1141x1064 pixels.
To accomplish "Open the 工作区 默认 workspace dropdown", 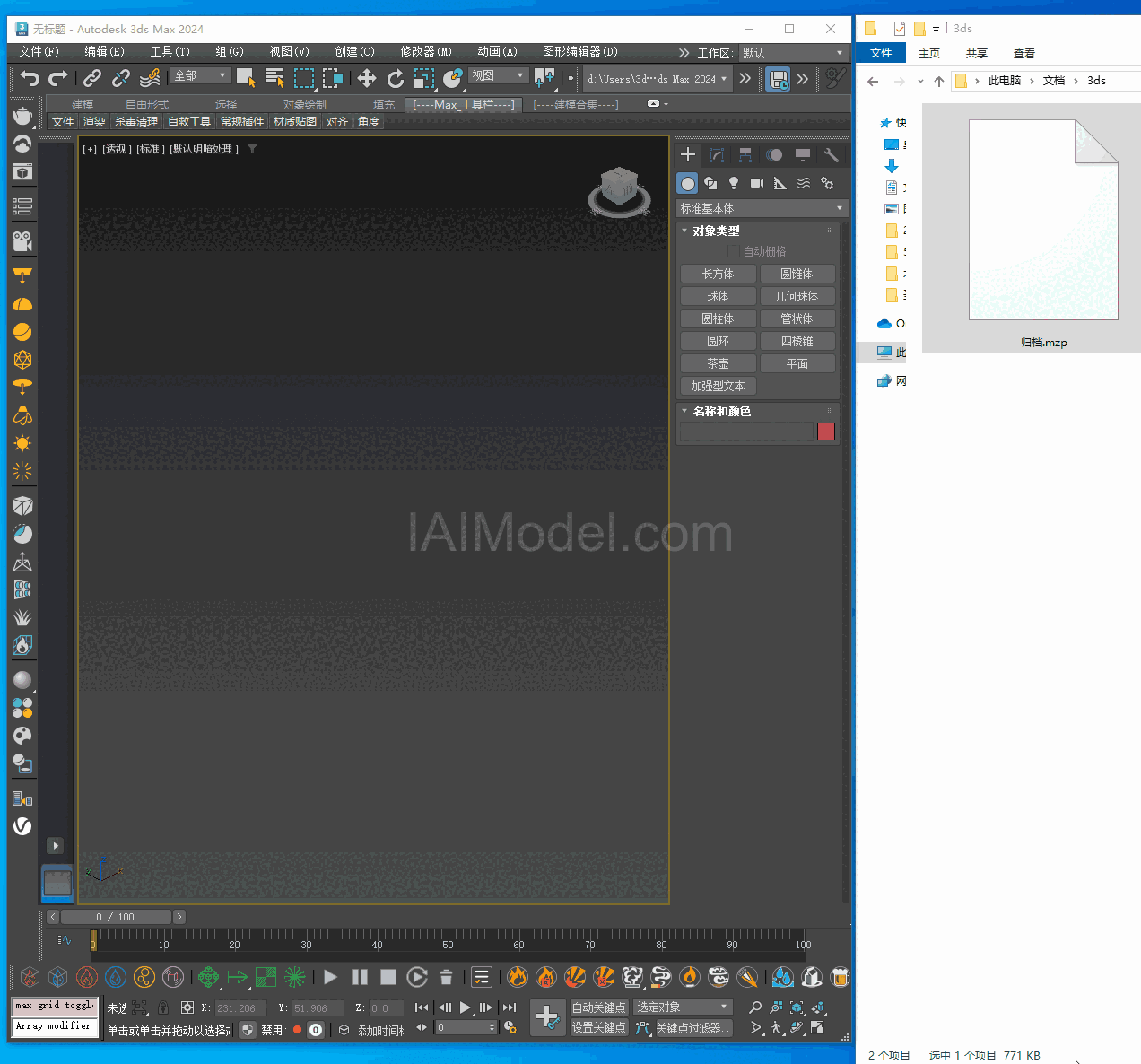I will click(x=793, y=53).
